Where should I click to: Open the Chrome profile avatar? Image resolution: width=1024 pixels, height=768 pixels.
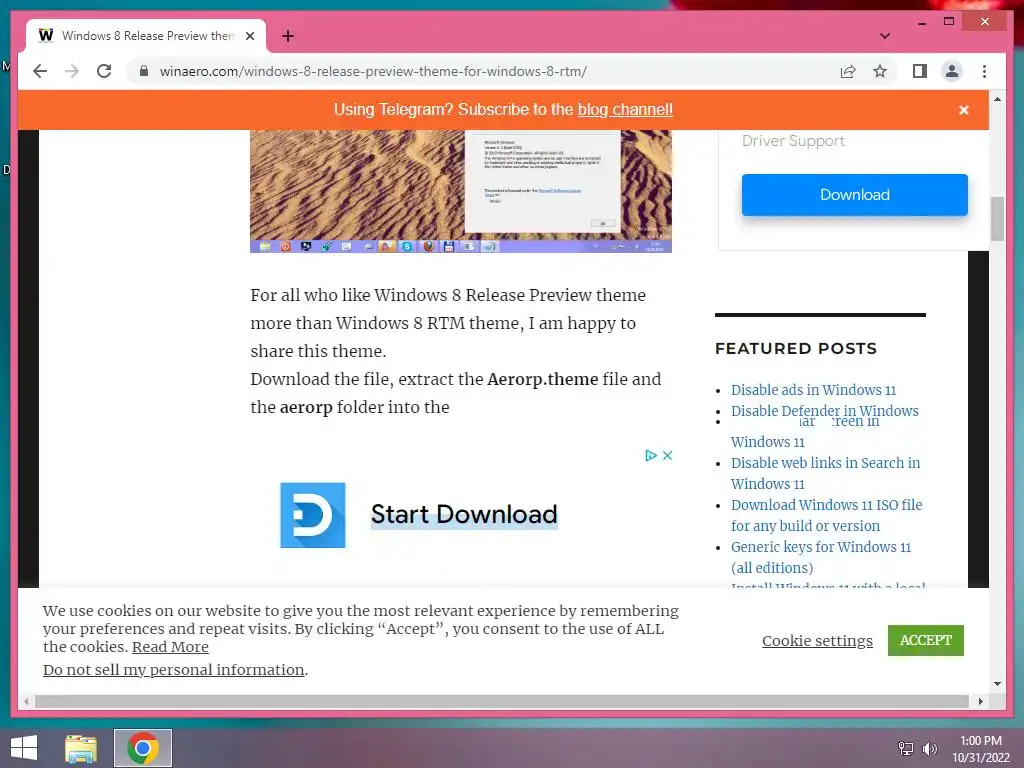point(952,71)
